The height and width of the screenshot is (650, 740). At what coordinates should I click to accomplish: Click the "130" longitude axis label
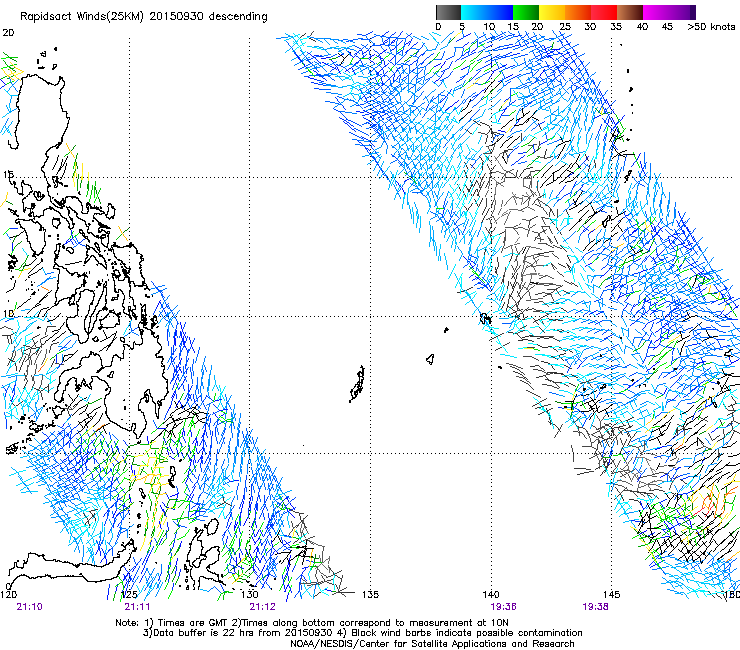point(250,594)
